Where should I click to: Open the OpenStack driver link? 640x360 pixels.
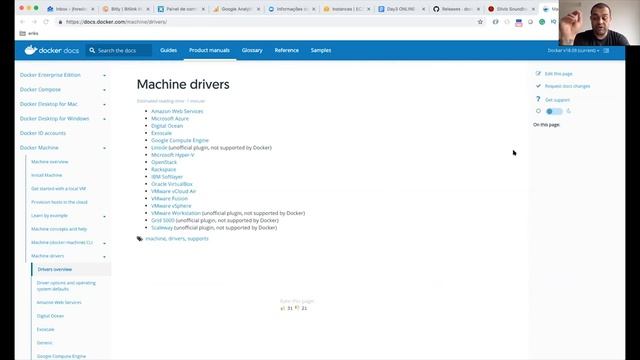[164, 162]
